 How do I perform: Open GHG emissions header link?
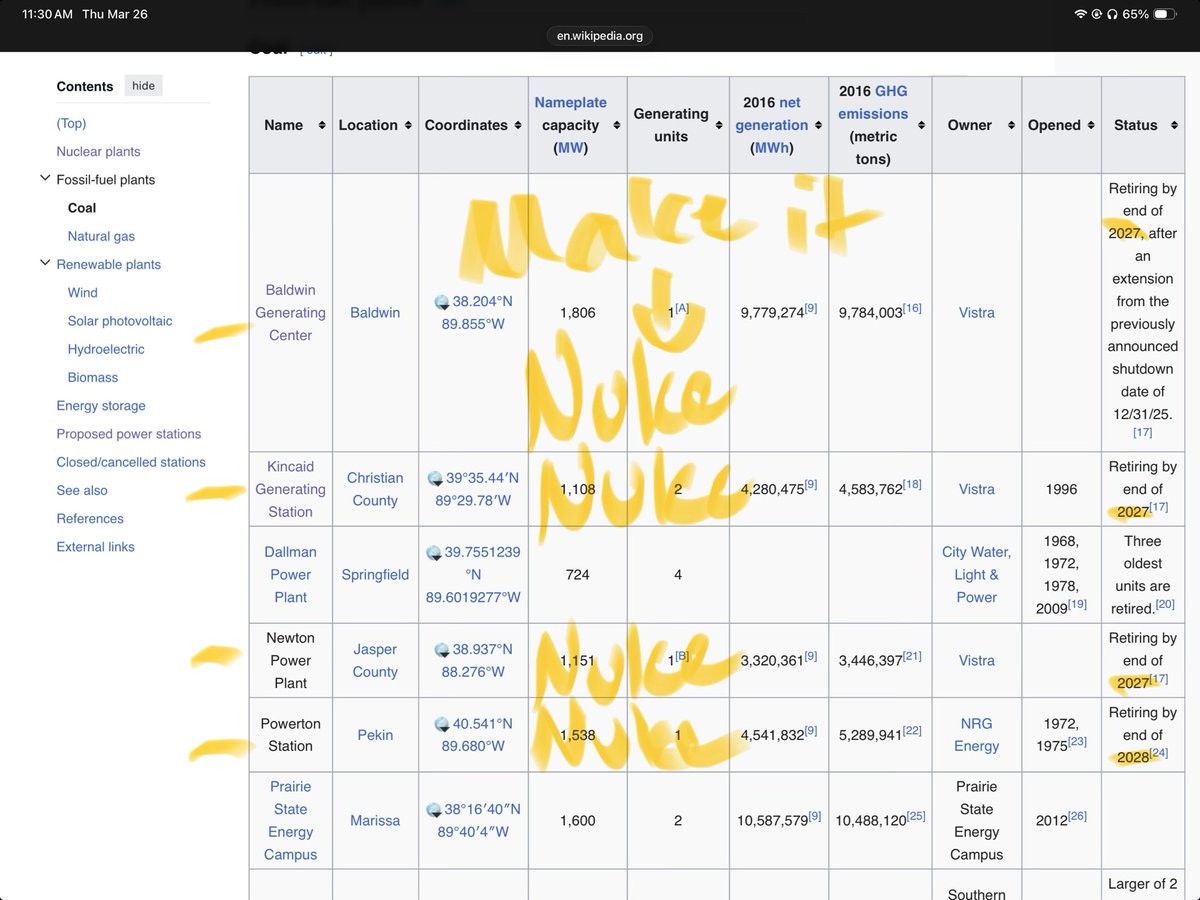coord(873,102)
